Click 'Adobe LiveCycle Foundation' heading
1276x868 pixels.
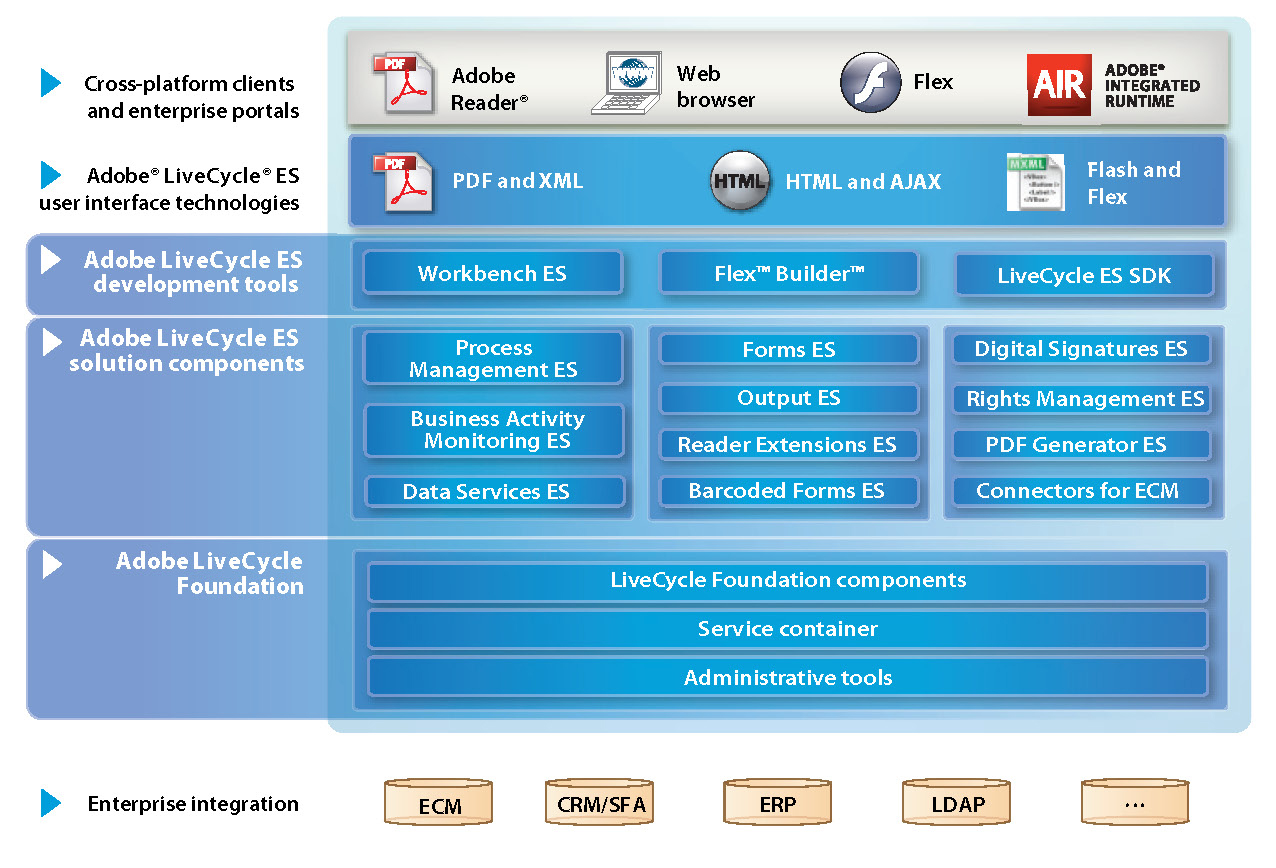pyautogui.click(x=209, y=573)
